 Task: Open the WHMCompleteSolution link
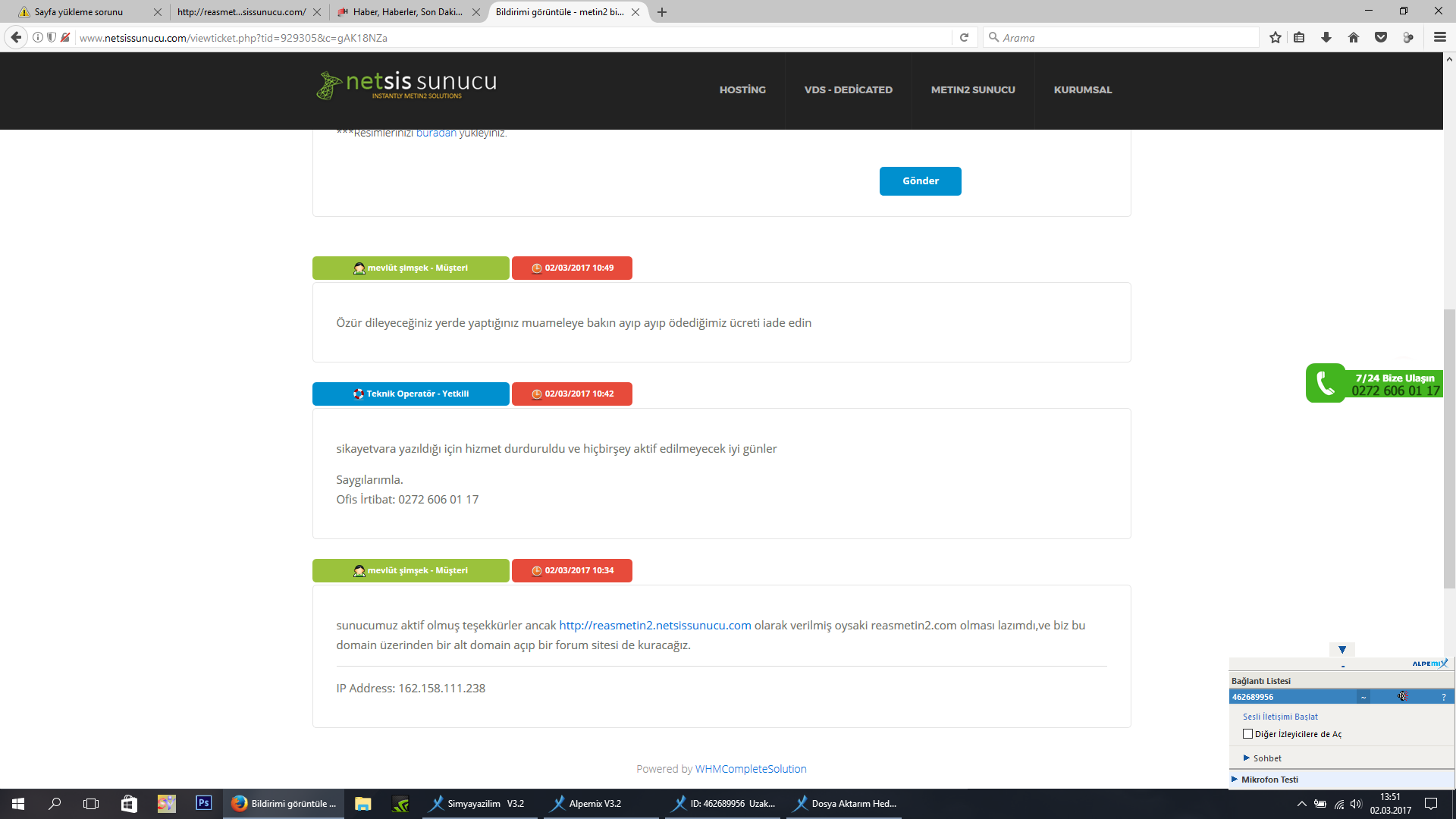coord(751,769)
